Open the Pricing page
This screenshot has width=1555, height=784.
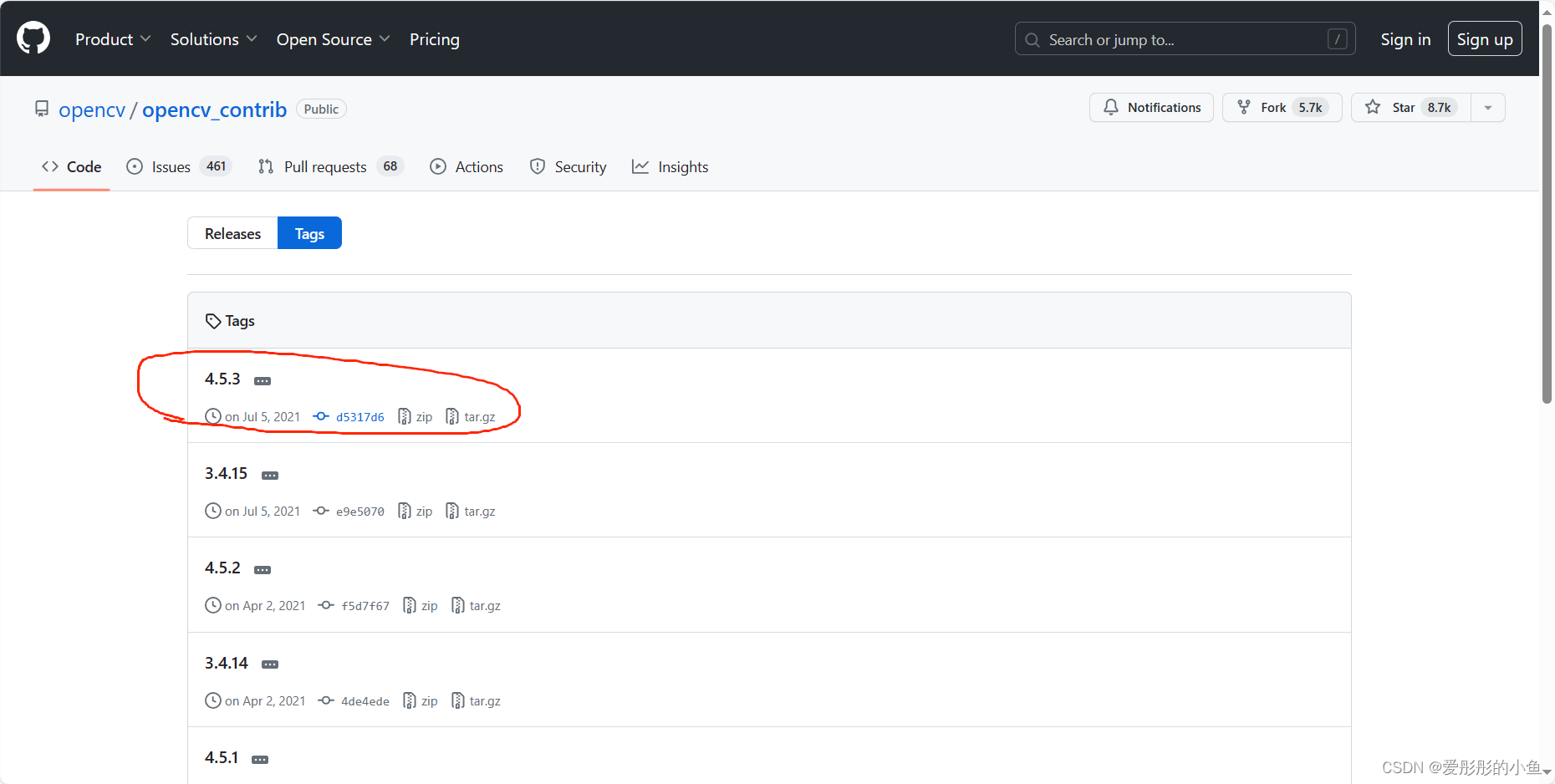435,39
